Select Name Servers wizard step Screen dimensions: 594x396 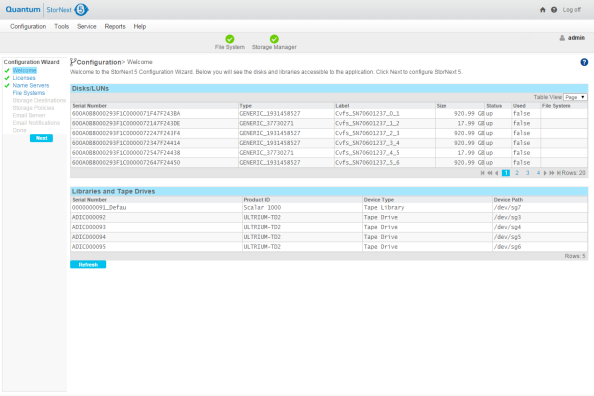point(31,86)
